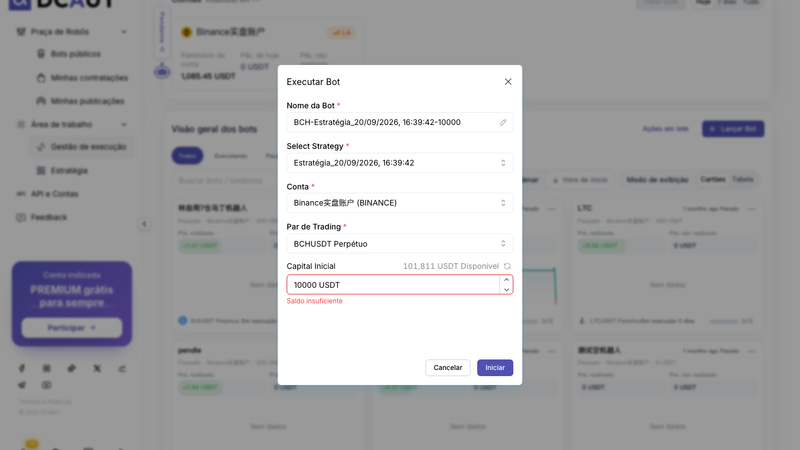
Task: Open the pendle bot card title
Action: click(x=190, y=351)
